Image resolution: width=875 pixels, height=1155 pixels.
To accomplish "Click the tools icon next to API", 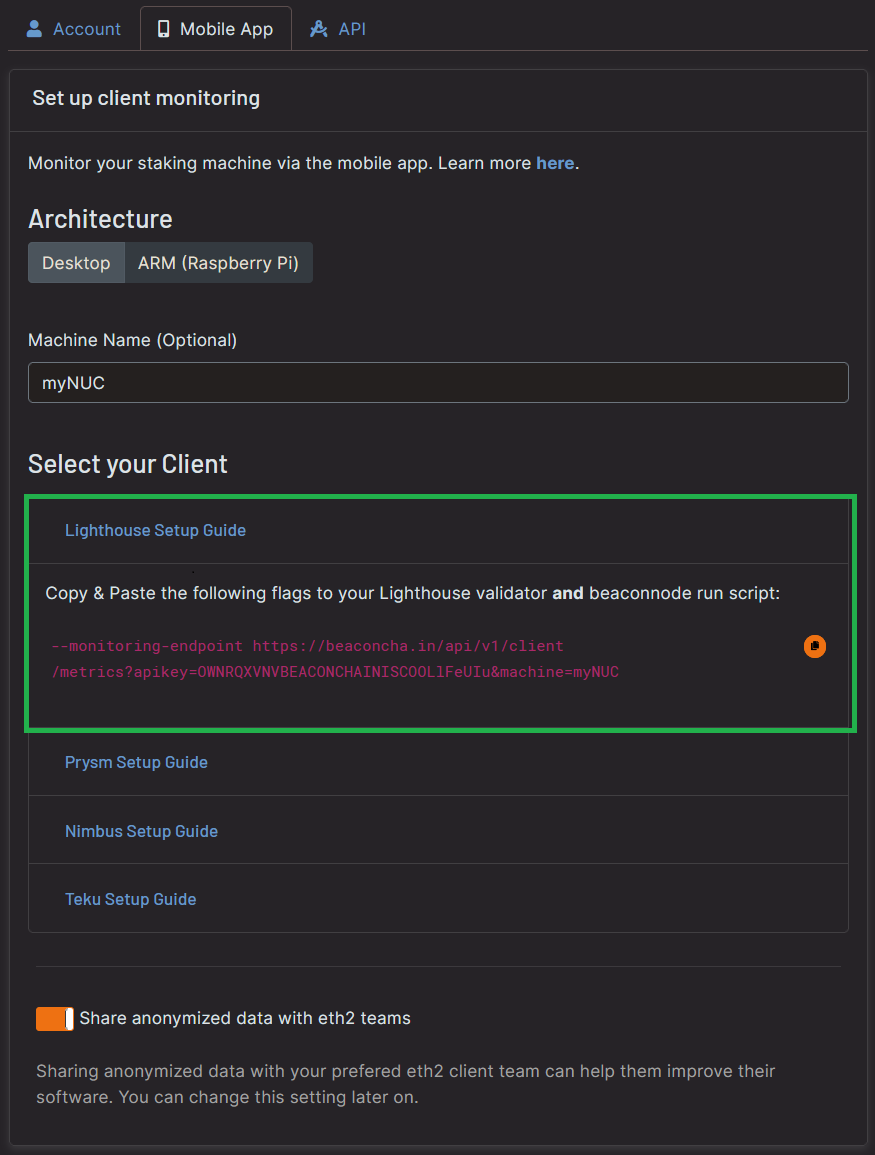I will [317, 28].
